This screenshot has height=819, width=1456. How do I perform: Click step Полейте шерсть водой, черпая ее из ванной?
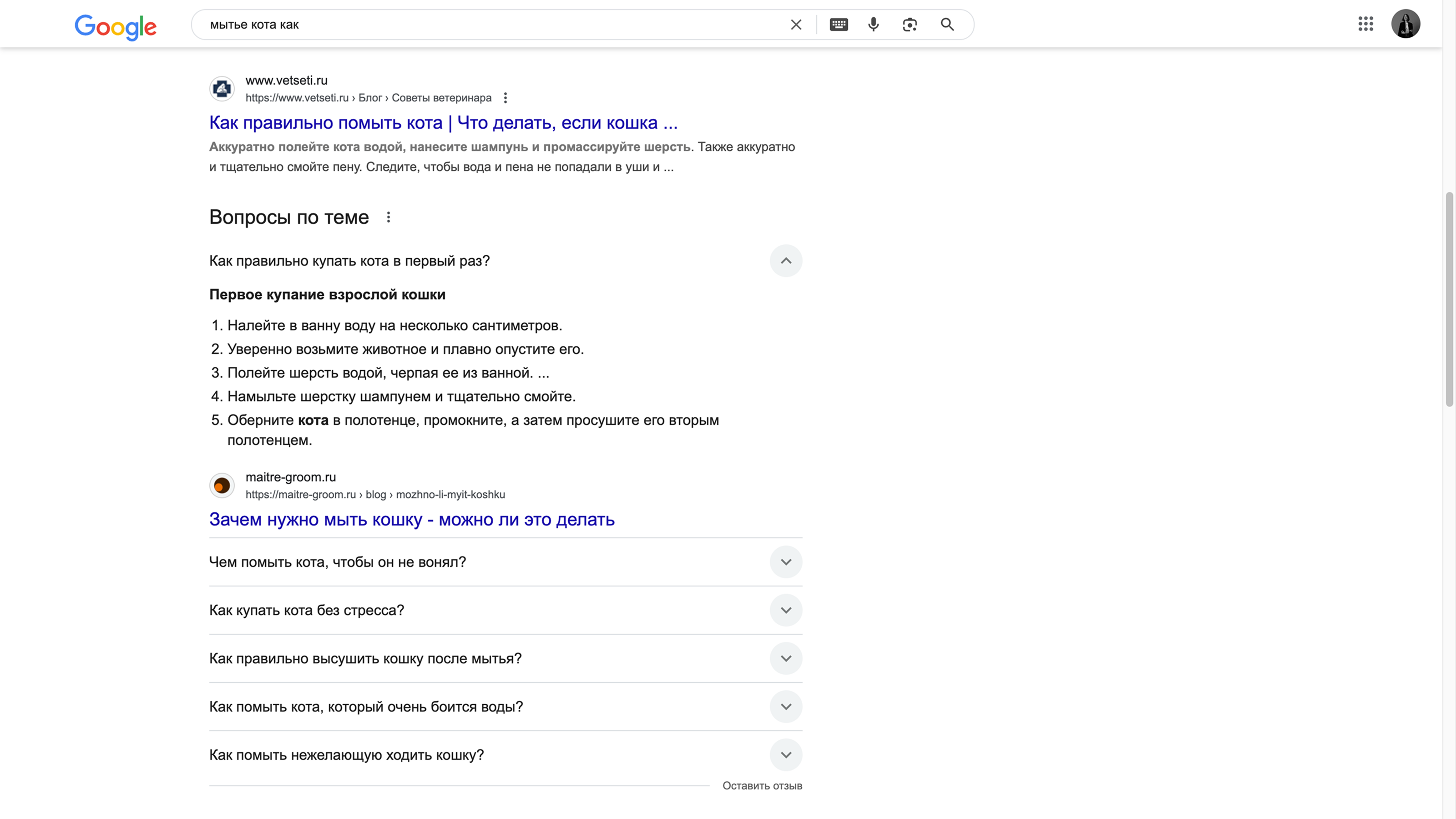388,373
